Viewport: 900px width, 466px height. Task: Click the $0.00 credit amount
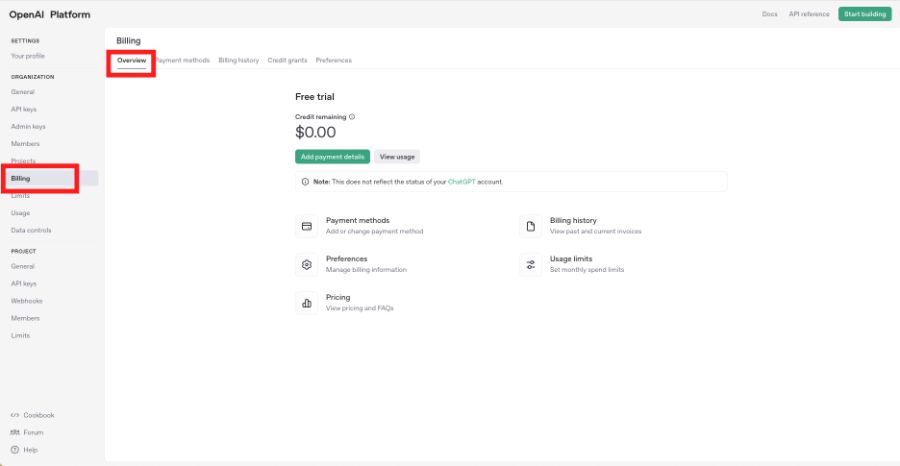click(x=315, y=133)
